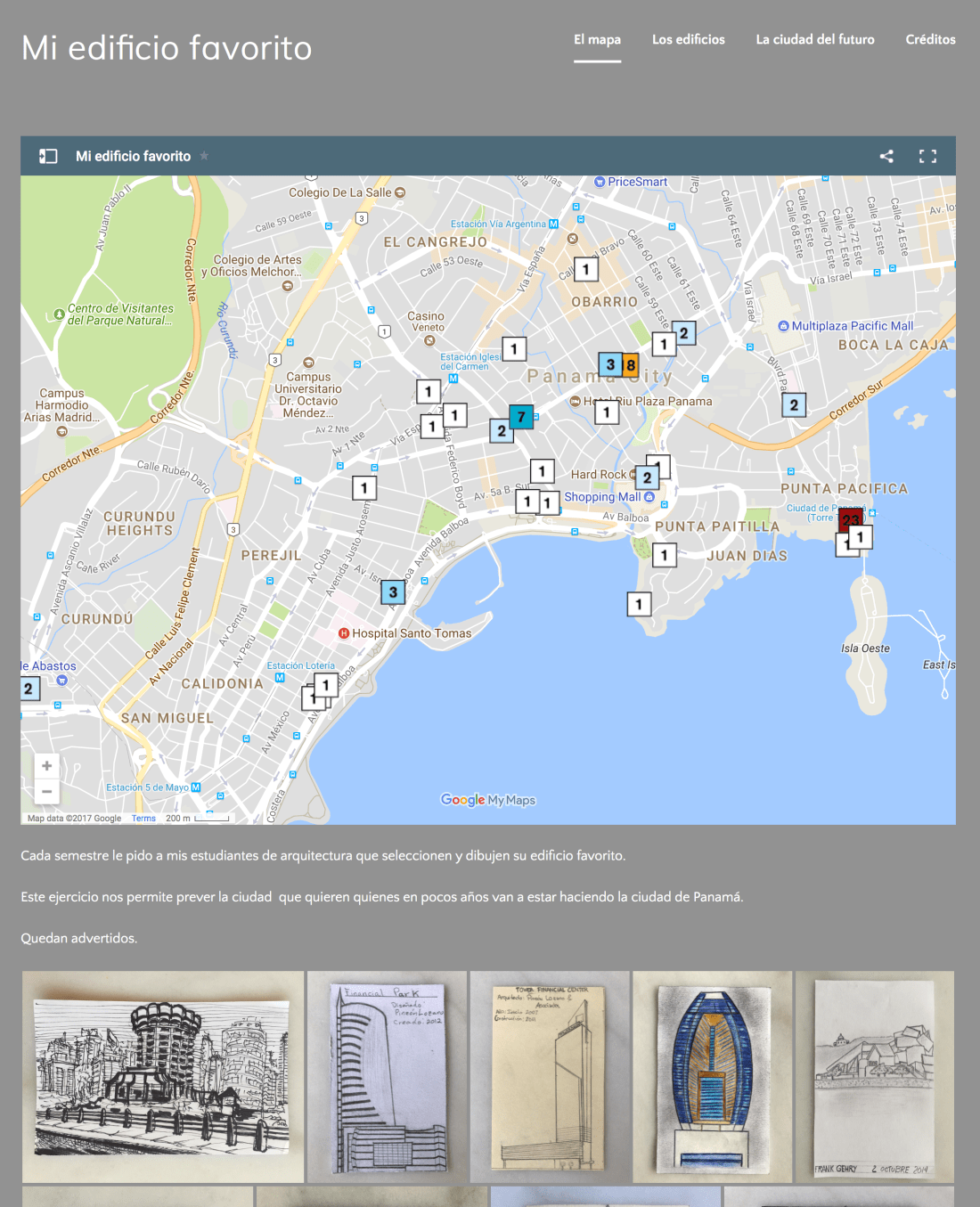
Task: Click the Hospital Santo Tomas map pin
Action: point(343,633)
